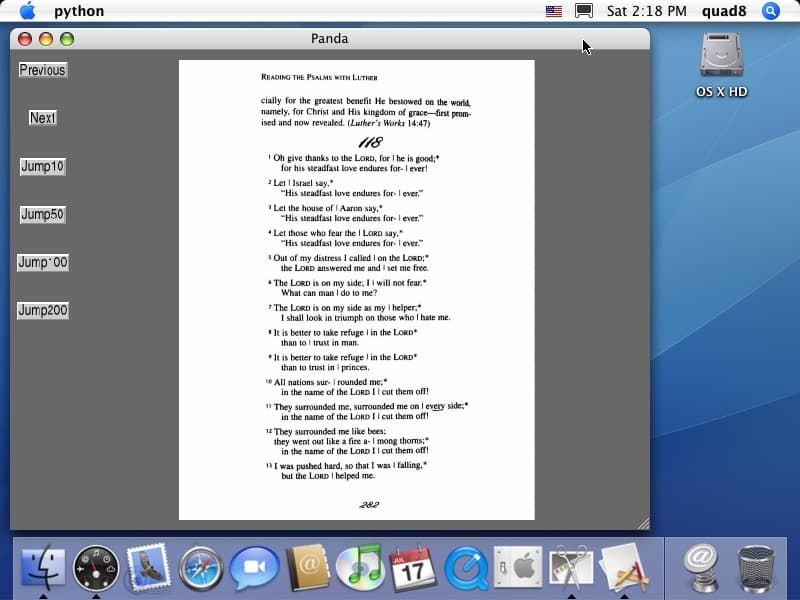Launch Safari from the Dock
800x600 pixels.
point(201,568)
